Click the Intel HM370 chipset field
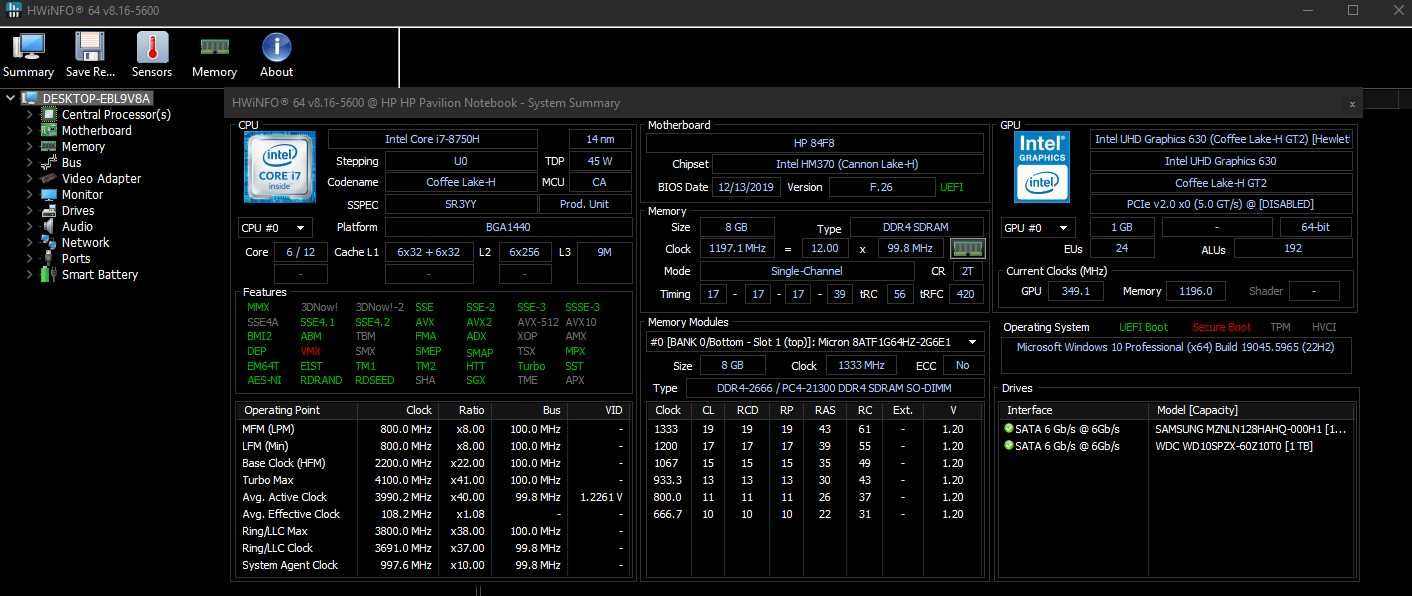The height and width of the screenshot is (596, 1412). [848, 164]
